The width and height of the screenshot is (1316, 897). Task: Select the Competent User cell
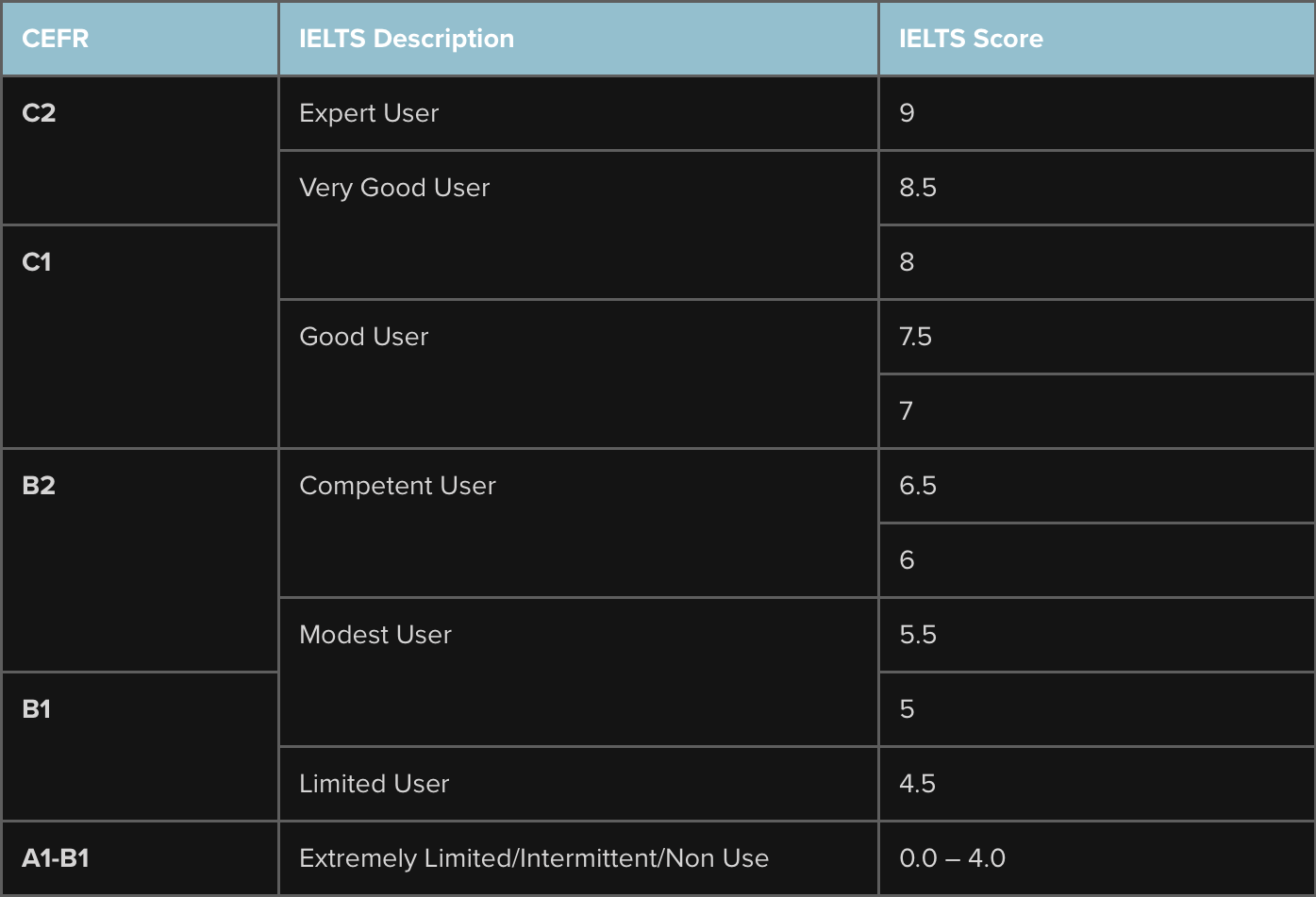tap(578, 523)
